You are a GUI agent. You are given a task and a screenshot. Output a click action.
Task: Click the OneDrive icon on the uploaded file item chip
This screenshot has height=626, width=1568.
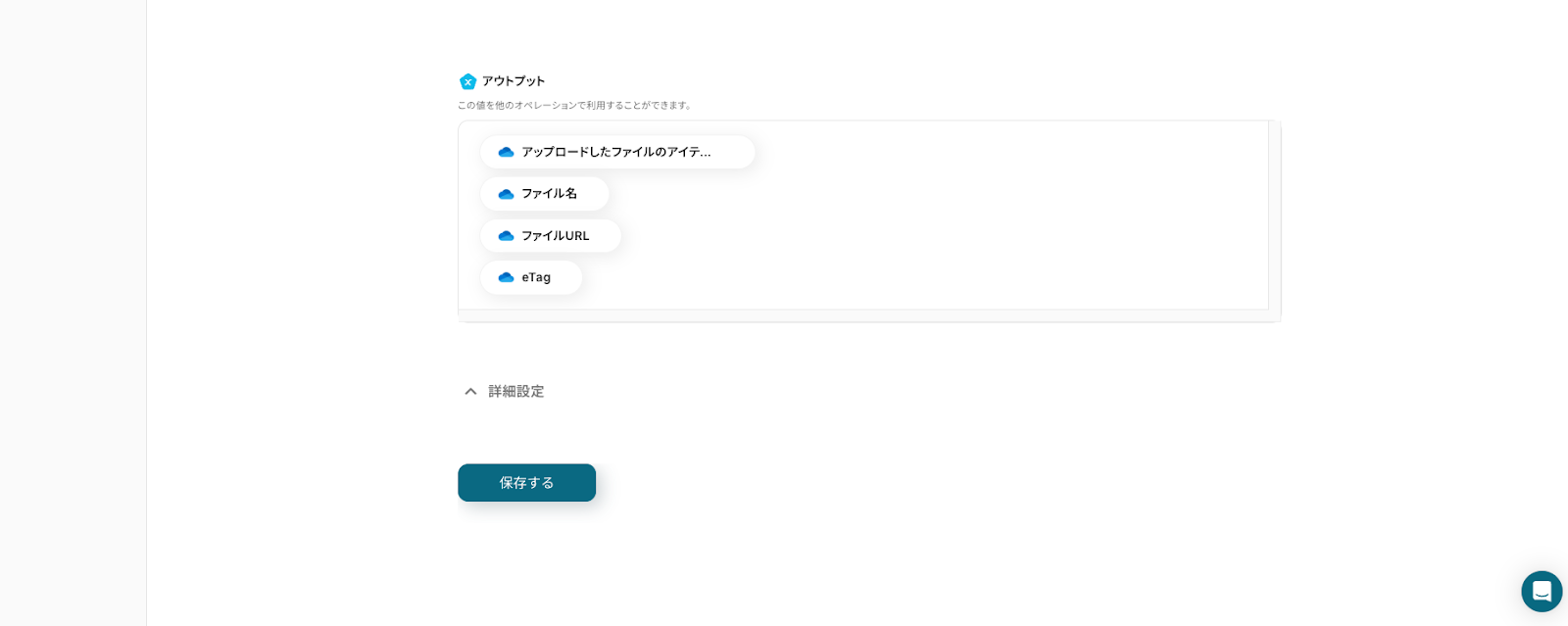[506, 152]
